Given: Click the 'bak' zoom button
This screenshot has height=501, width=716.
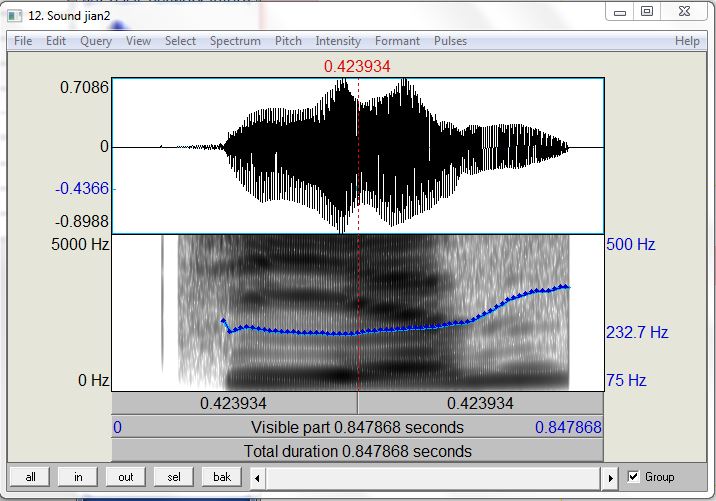Looking at the screenshot, I should pos(221,477).
